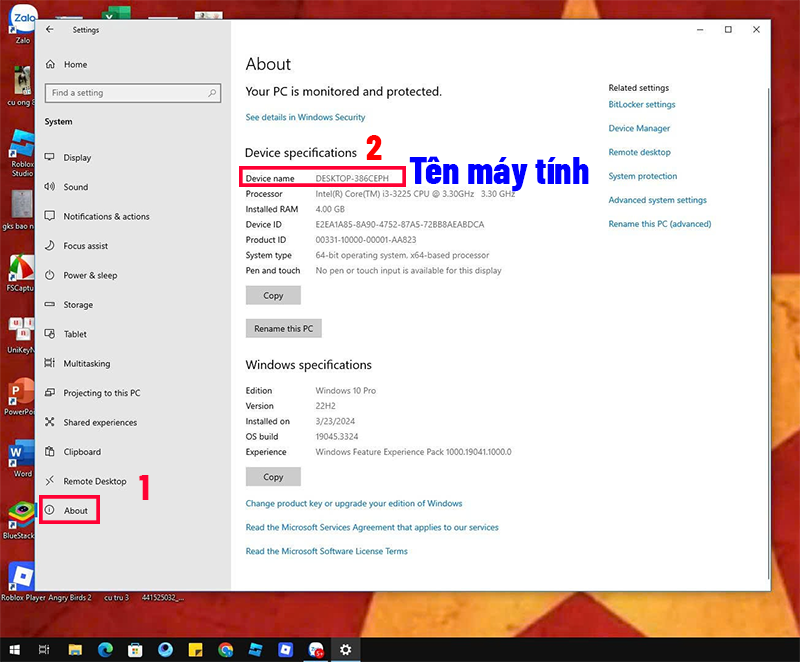Select device name DESKTOP-386CEPH value

pos(352,179)
